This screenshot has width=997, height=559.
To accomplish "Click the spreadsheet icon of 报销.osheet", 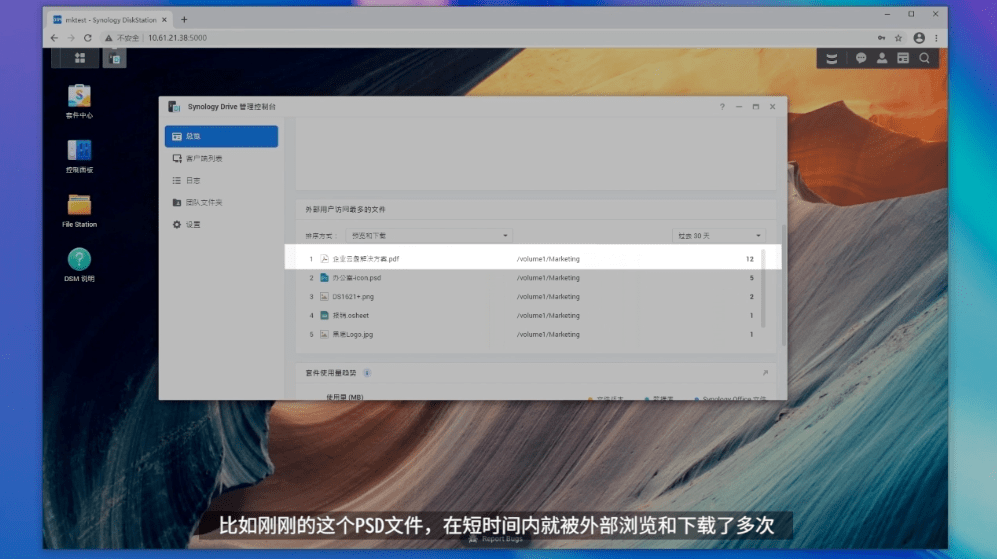I will [324, 315].
